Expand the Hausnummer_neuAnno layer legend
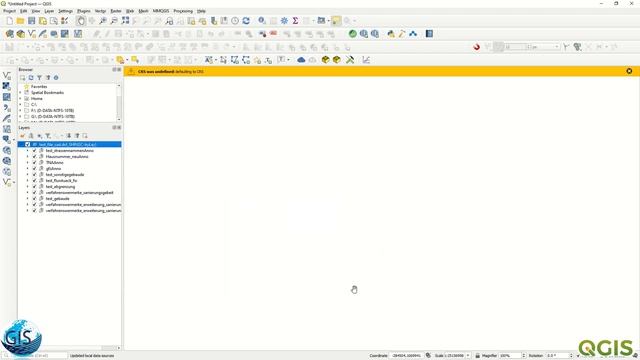Screen dimensions: 640x360 tap(27, 157)
